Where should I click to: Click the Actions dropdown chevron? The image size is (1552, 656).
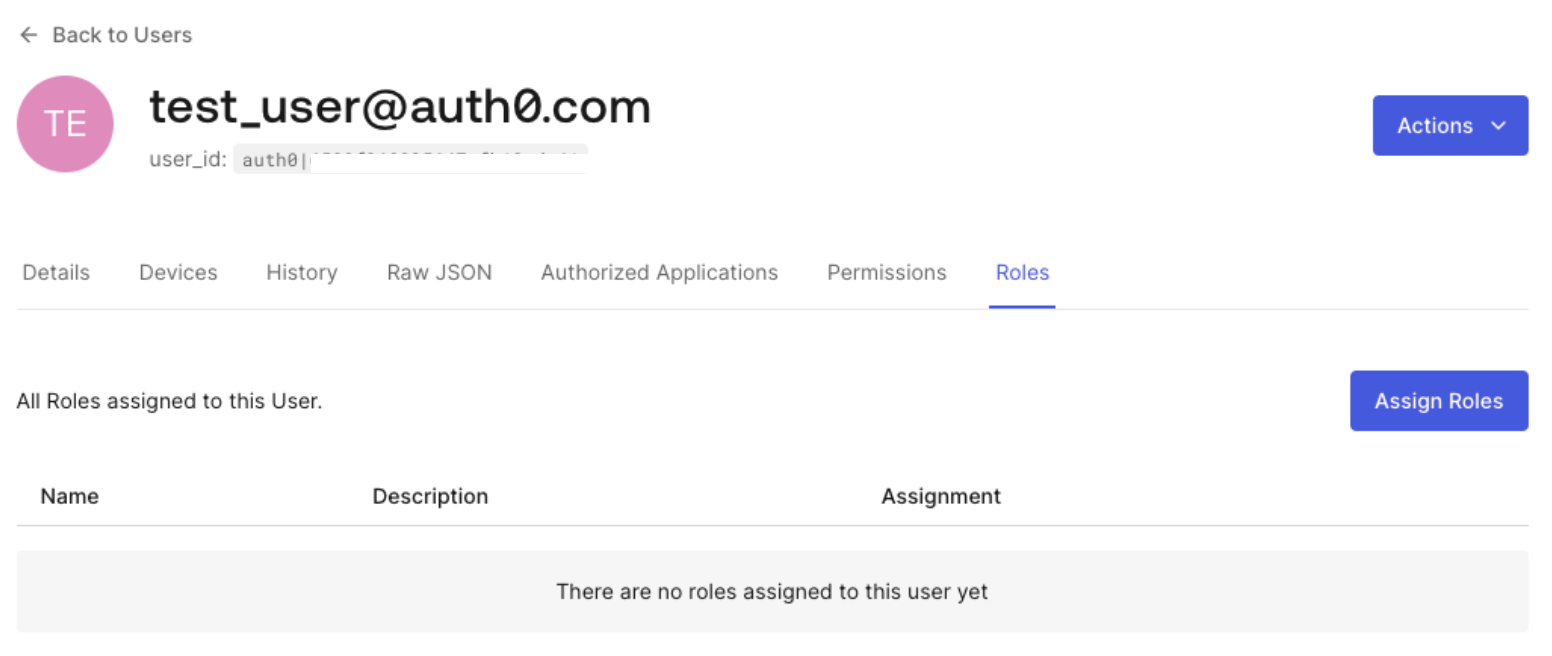(1498, 125)
